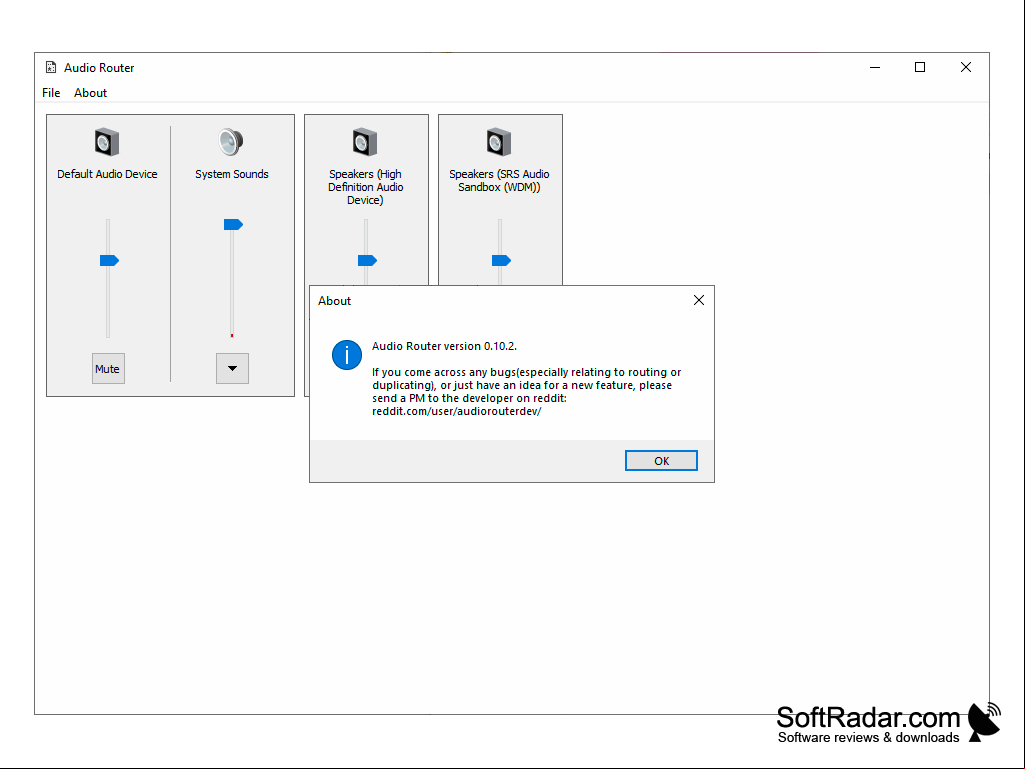
Task: Confirm the About dialog with OK
Action: (x=661, y=460)
